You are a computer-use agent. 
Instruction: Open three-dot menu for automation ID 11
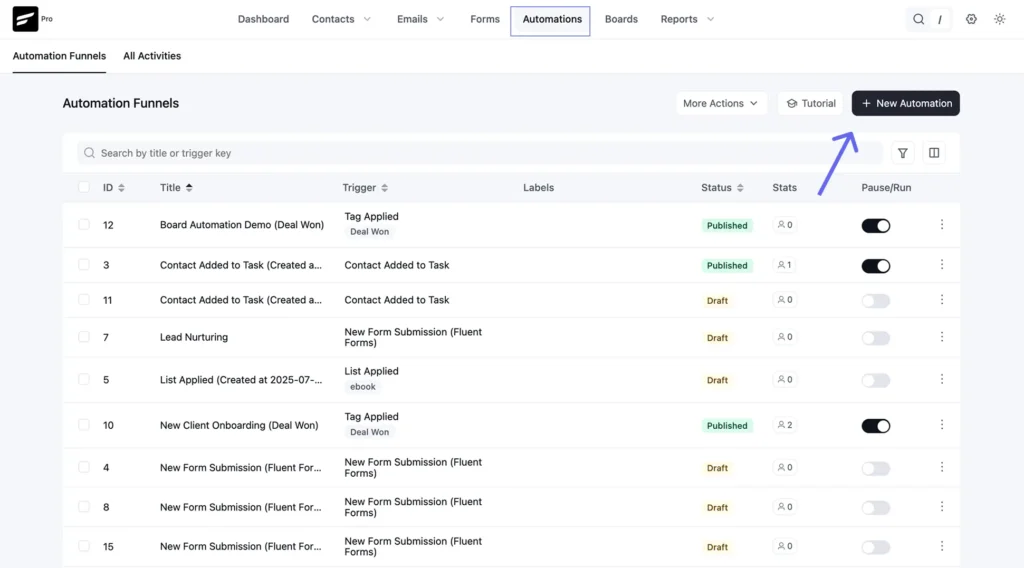pyautogui.click(x=942, y=300)
